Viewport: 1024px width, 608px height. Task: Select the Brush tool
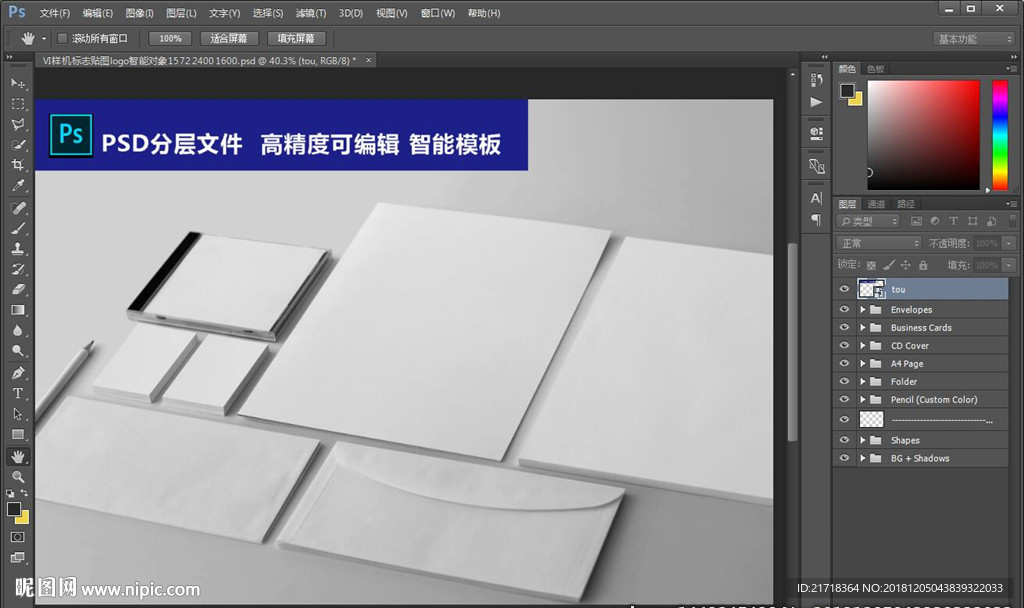point(17,228)
